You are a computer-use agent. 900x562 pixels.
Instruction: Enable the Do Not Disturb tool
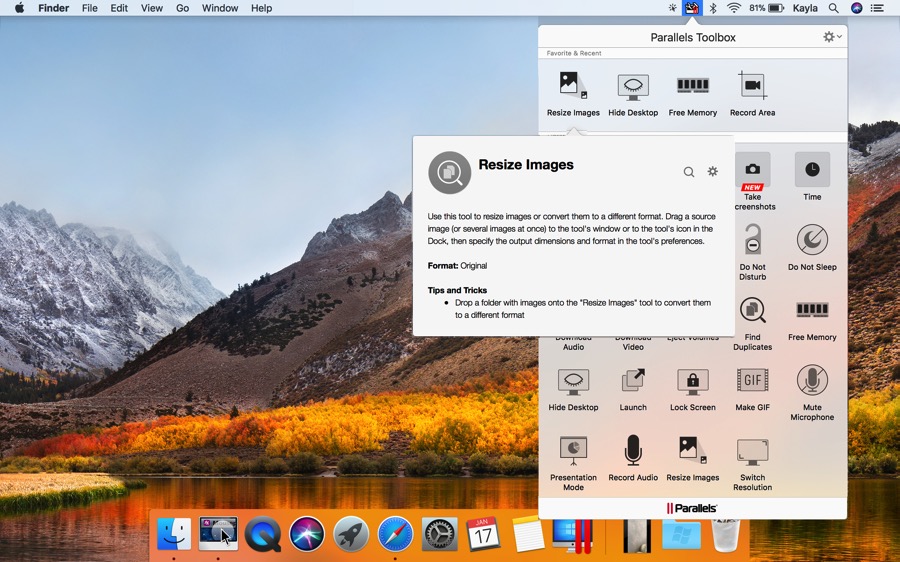click(x=752, y=252)
